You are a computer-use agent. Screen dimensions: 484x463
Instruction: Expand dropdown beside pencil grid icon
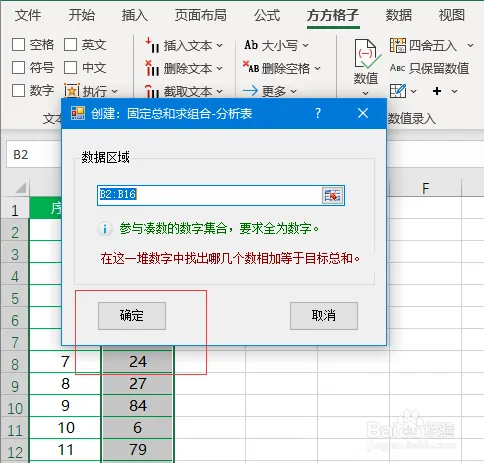pyautogui.click(x=413, y=91)
